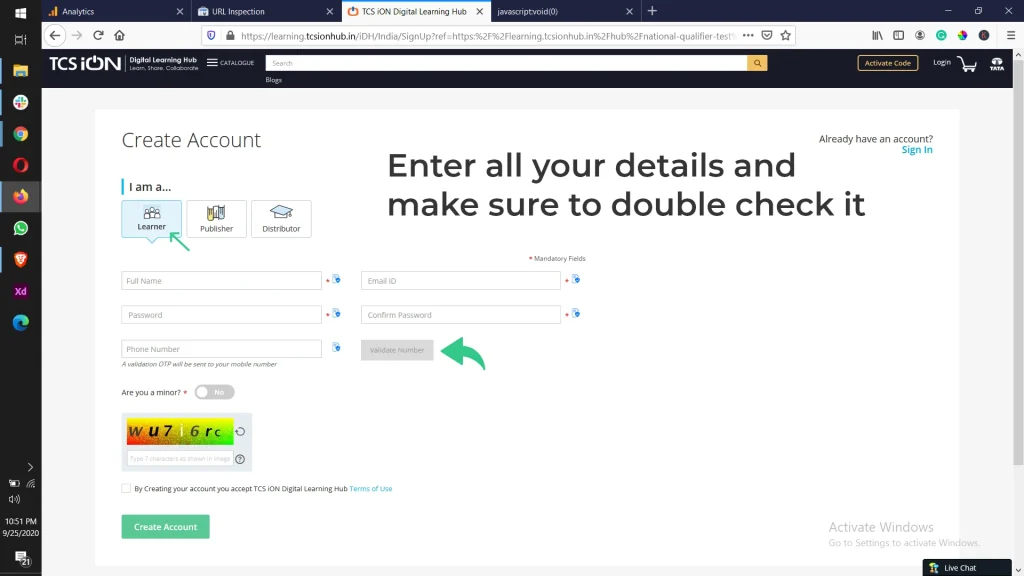The width and height of the screenshot is (1024, 576).
Task: Switch to the Analytics tab
Action: click(x=110, y=11)
